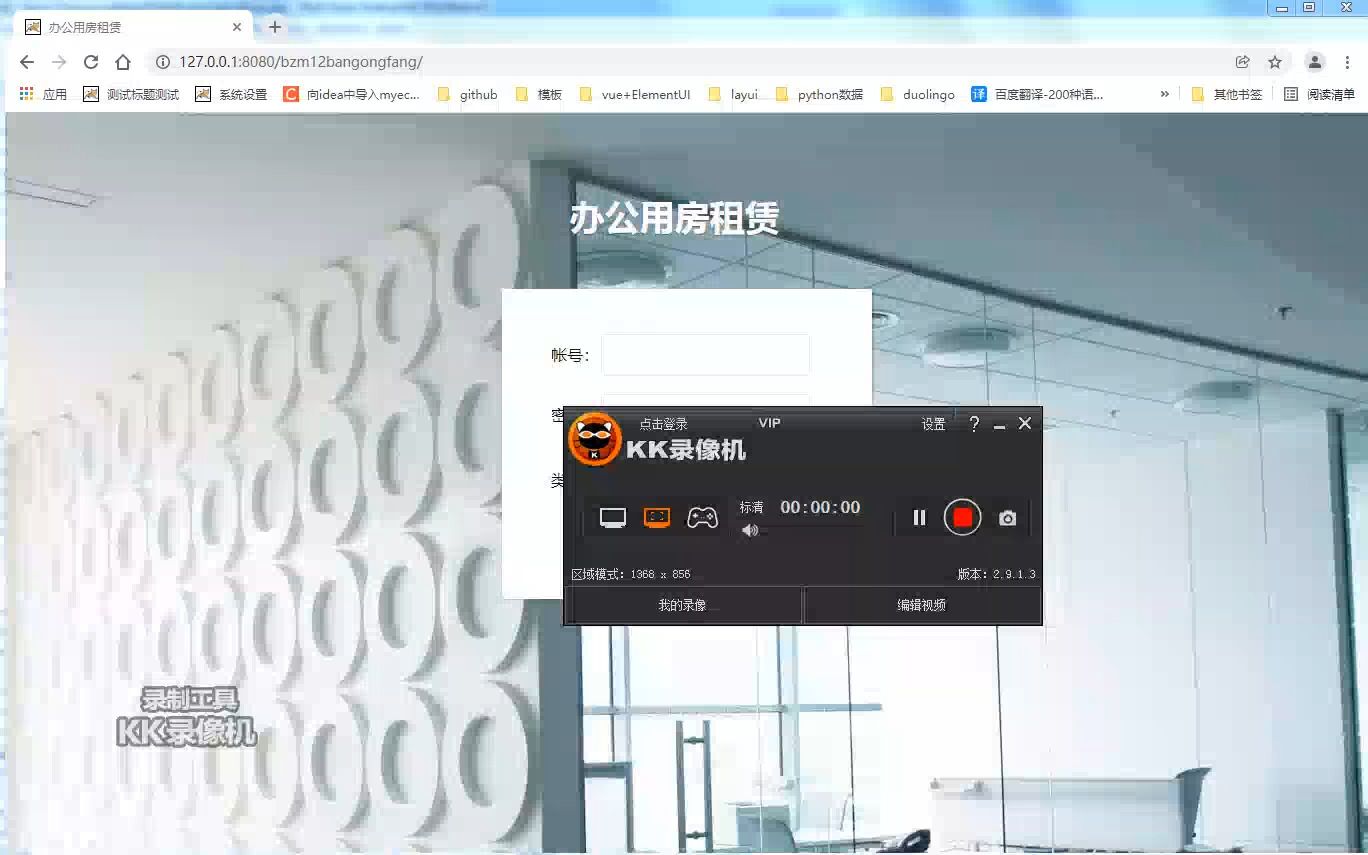Screen dimensions: 1368x855
Task: Open the 模板 bookmark folder
Action: point(538,95)
